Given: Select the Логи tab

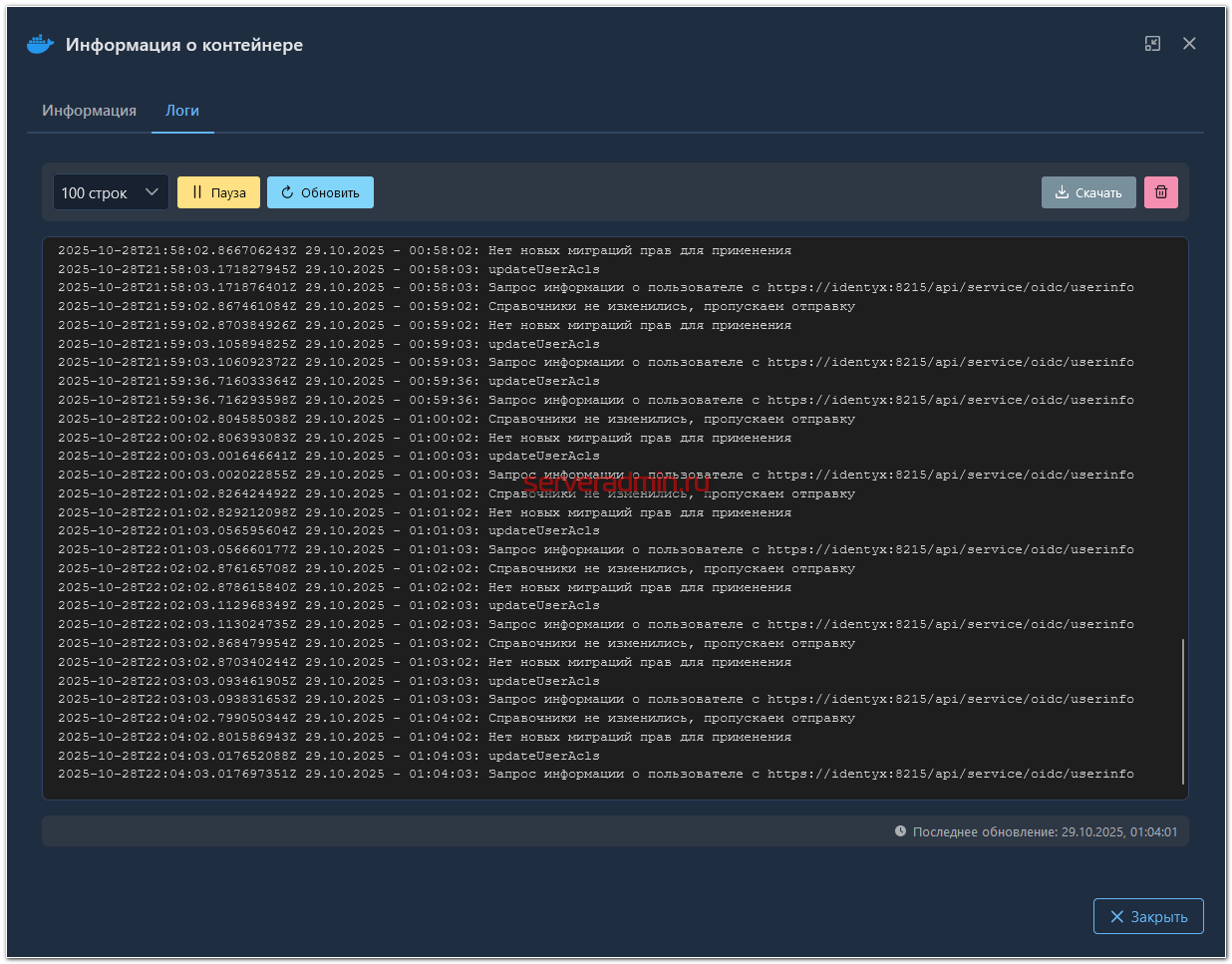Looking at the screenshot, I should (182, 111).
